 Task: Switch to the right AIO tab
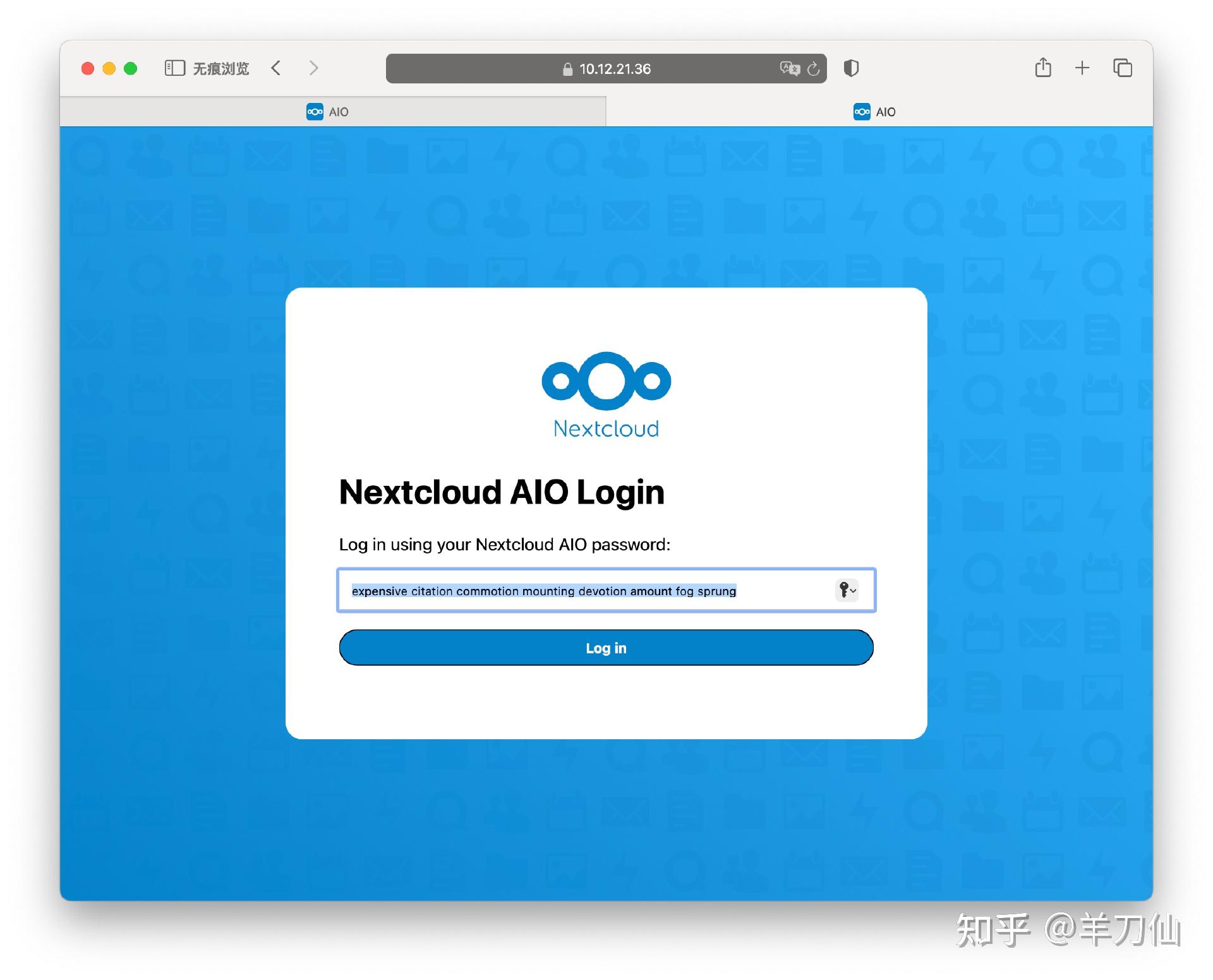point(879,112)
